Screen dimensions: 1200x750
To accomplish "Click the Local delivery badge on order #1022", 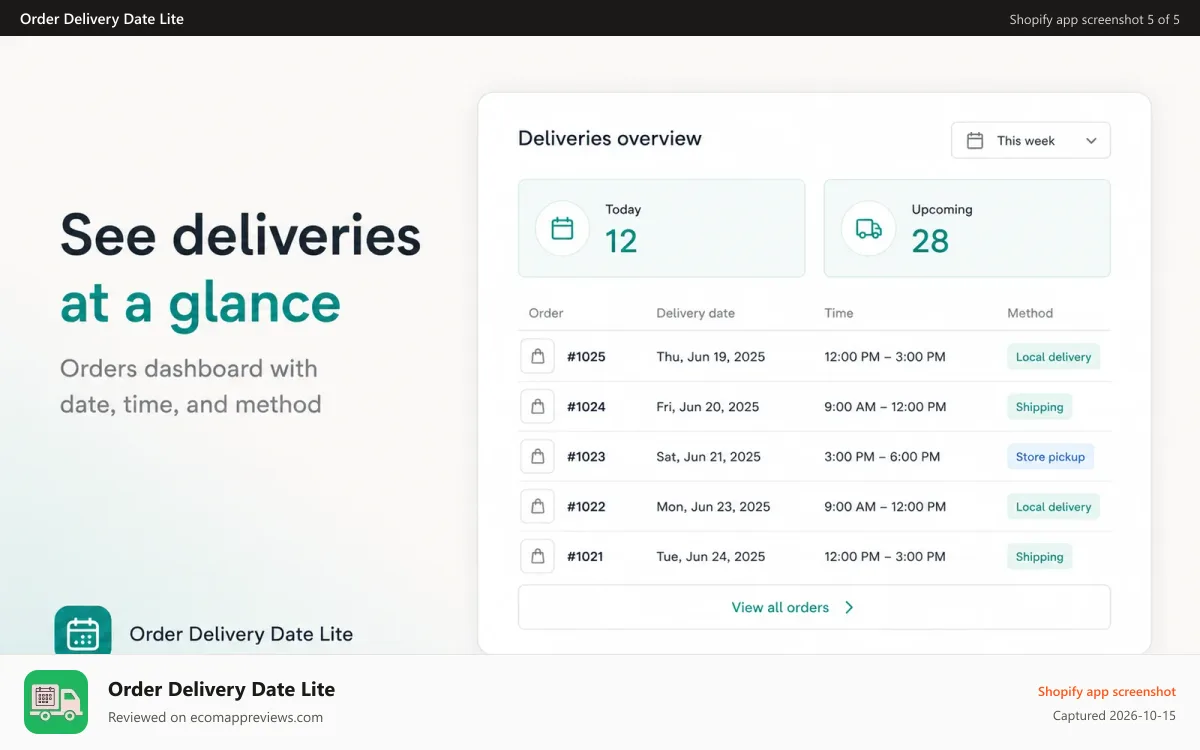I will point(1053,507).
